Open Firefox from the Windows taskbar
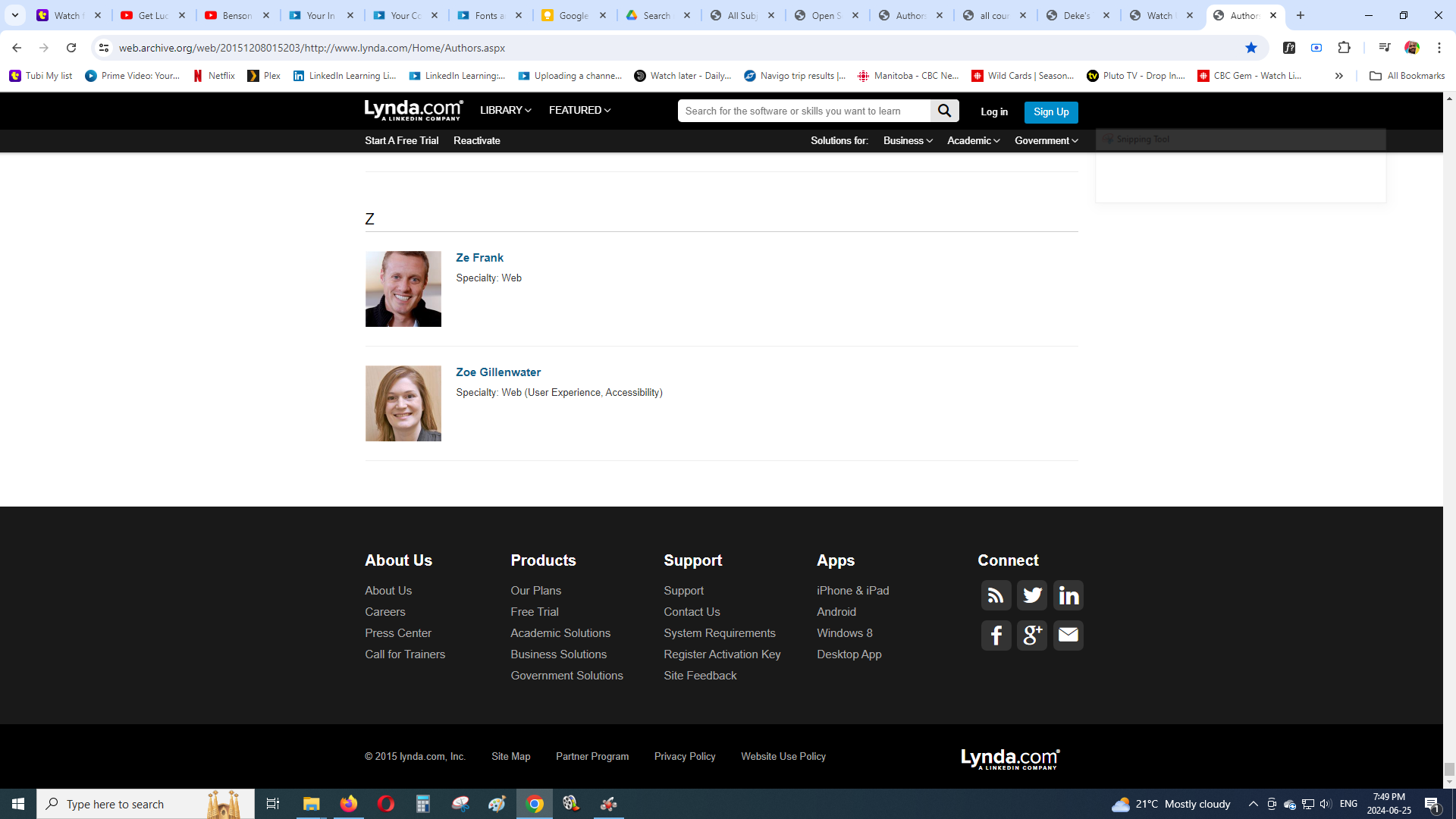The height and width of the screenshot is (819, 1456). pyautogui.click(x=348, y=804)
